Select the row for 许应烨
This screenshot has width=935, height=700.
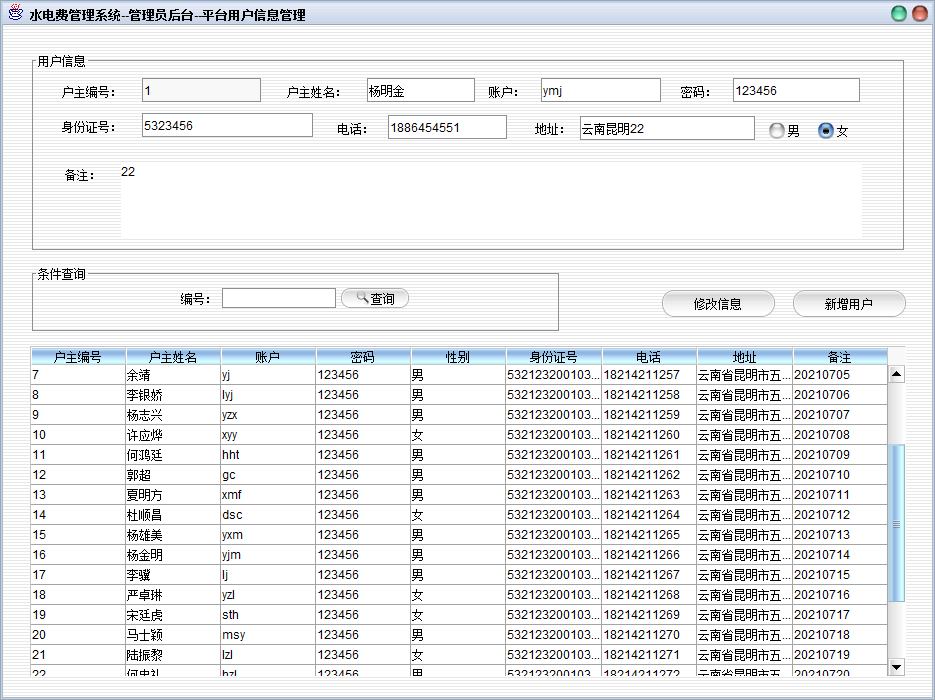point(459,435)
